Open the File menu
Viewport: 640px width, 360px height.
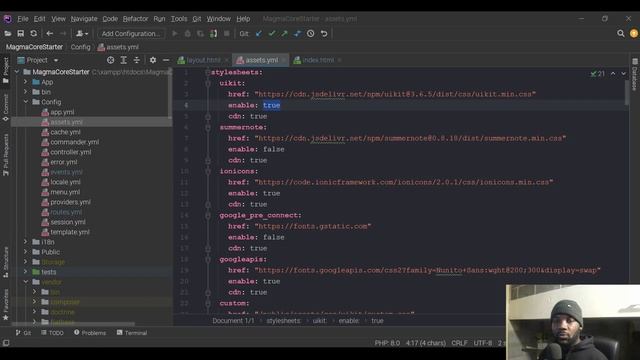23,19
